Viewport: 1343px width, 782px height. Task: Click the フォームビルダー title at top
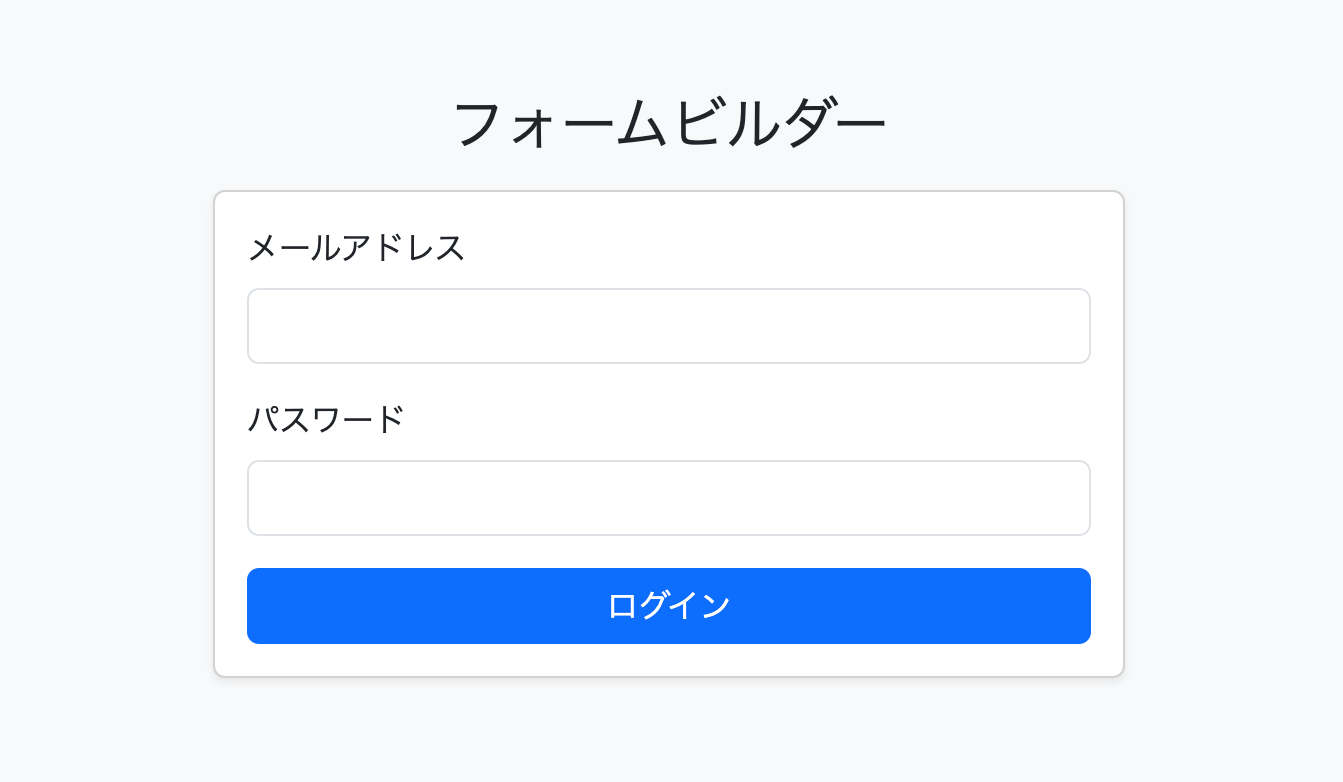(670, 124)
